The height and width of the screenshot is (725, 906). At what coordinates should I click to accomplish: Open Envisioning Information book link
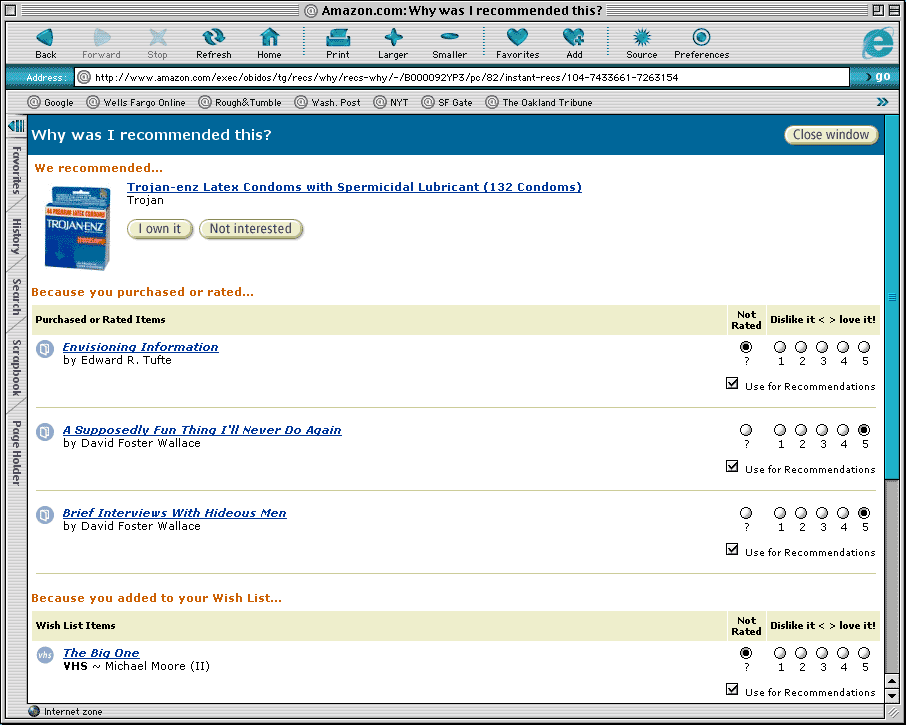click(140, 347)
